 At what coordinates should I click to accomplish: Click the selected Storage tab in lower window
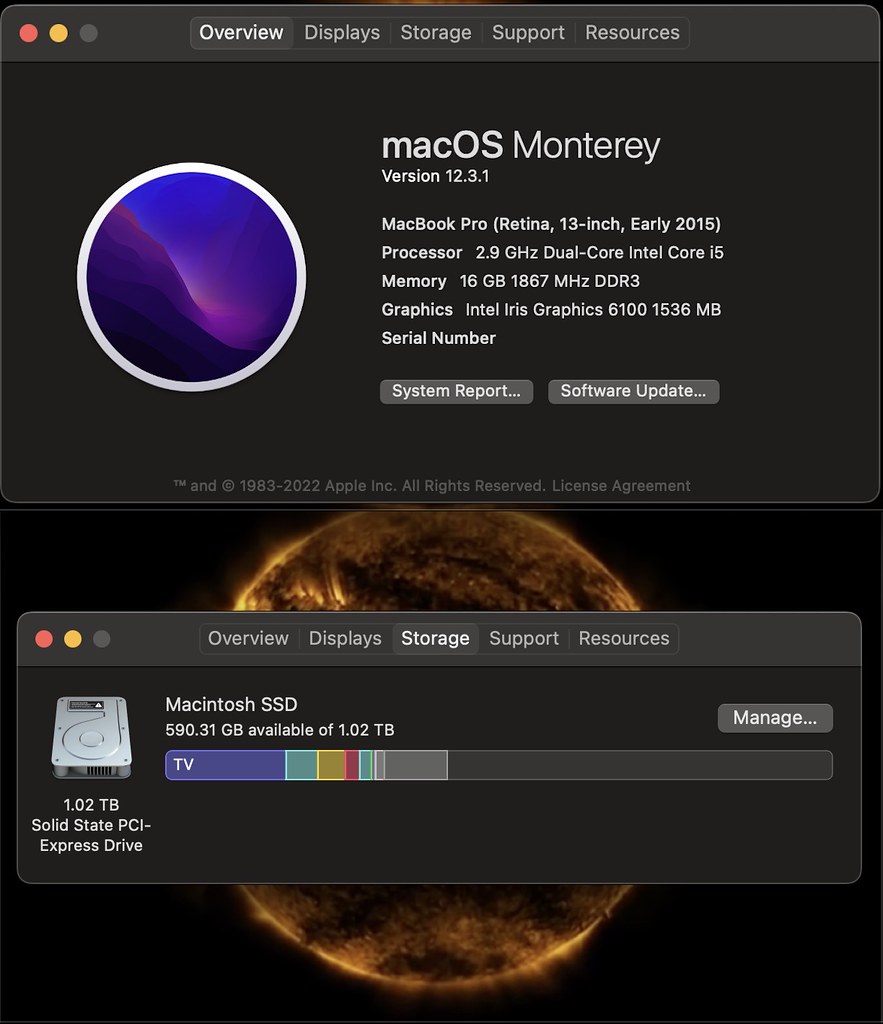point(435,638)
